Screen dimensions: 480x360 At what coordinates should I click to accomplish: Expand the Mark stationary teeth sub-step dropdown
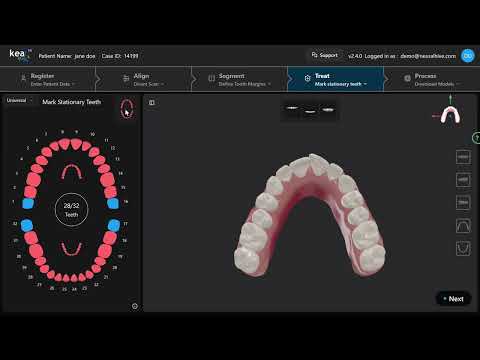341,84
